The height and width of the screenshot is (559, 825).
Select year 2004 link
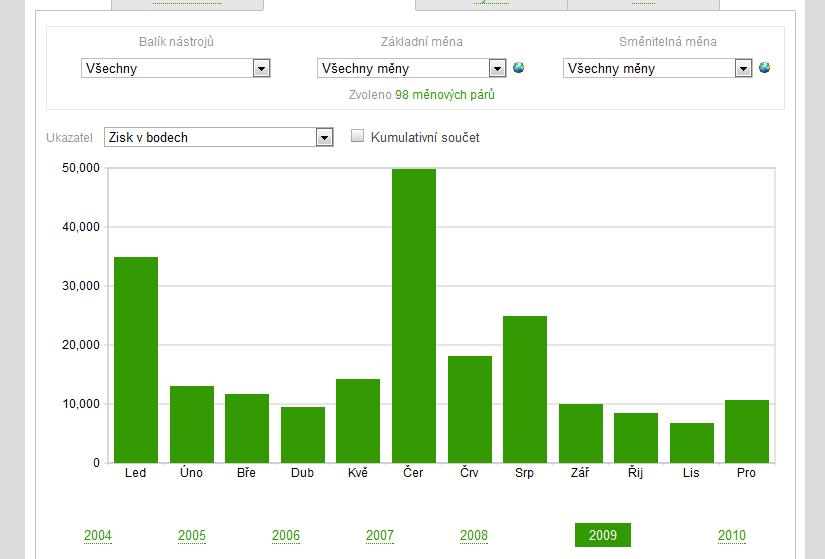[98, 535]
